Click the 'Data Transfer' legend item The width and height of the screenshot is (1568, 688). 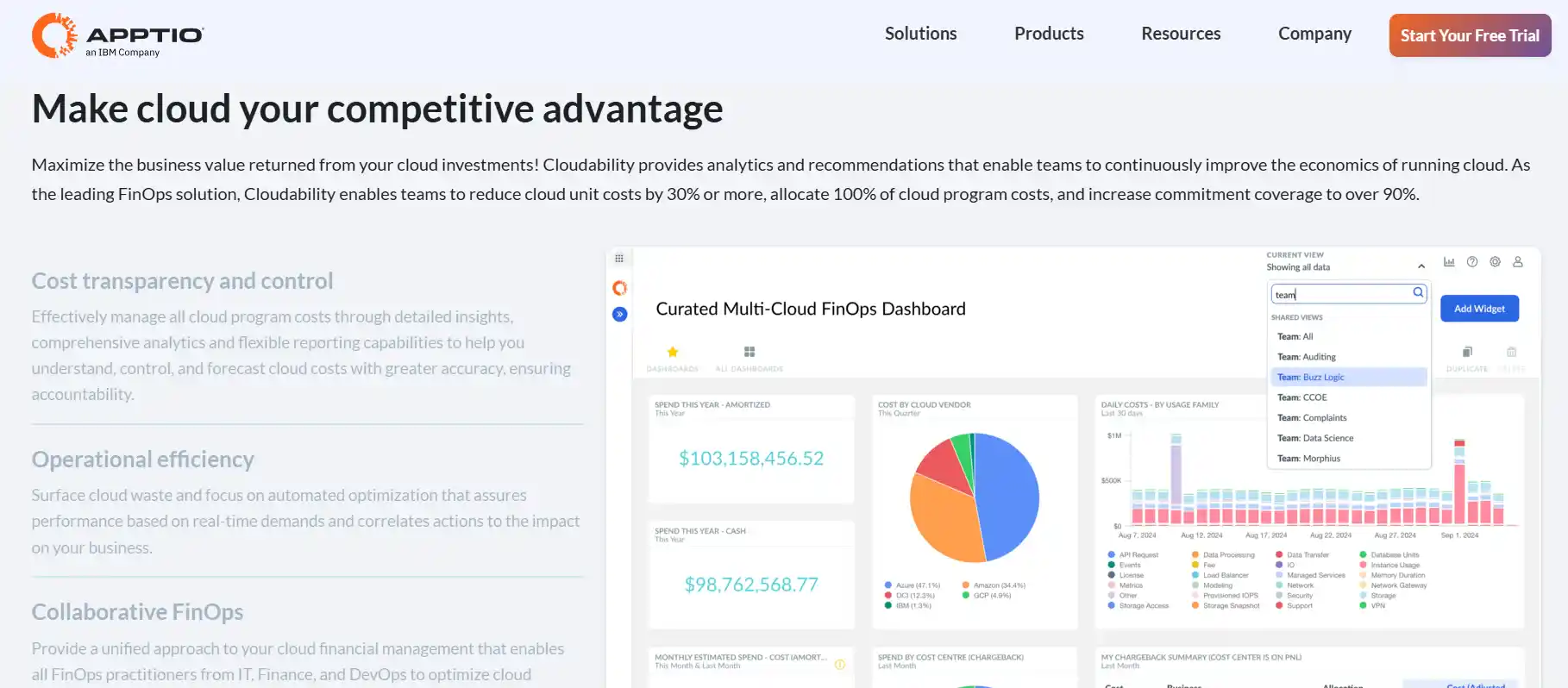[1302, 555]
